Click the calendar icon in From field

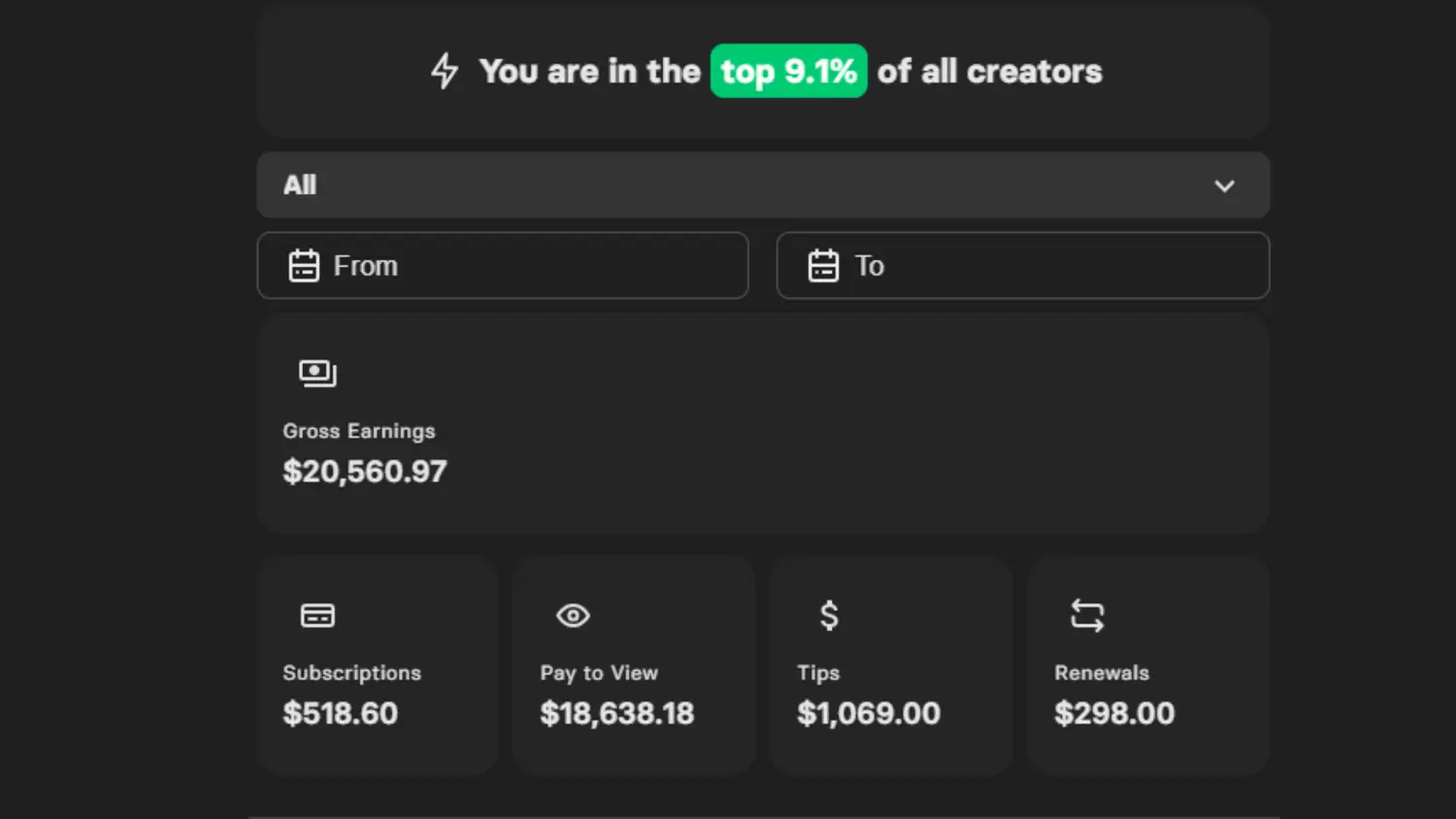pos(304,266)
